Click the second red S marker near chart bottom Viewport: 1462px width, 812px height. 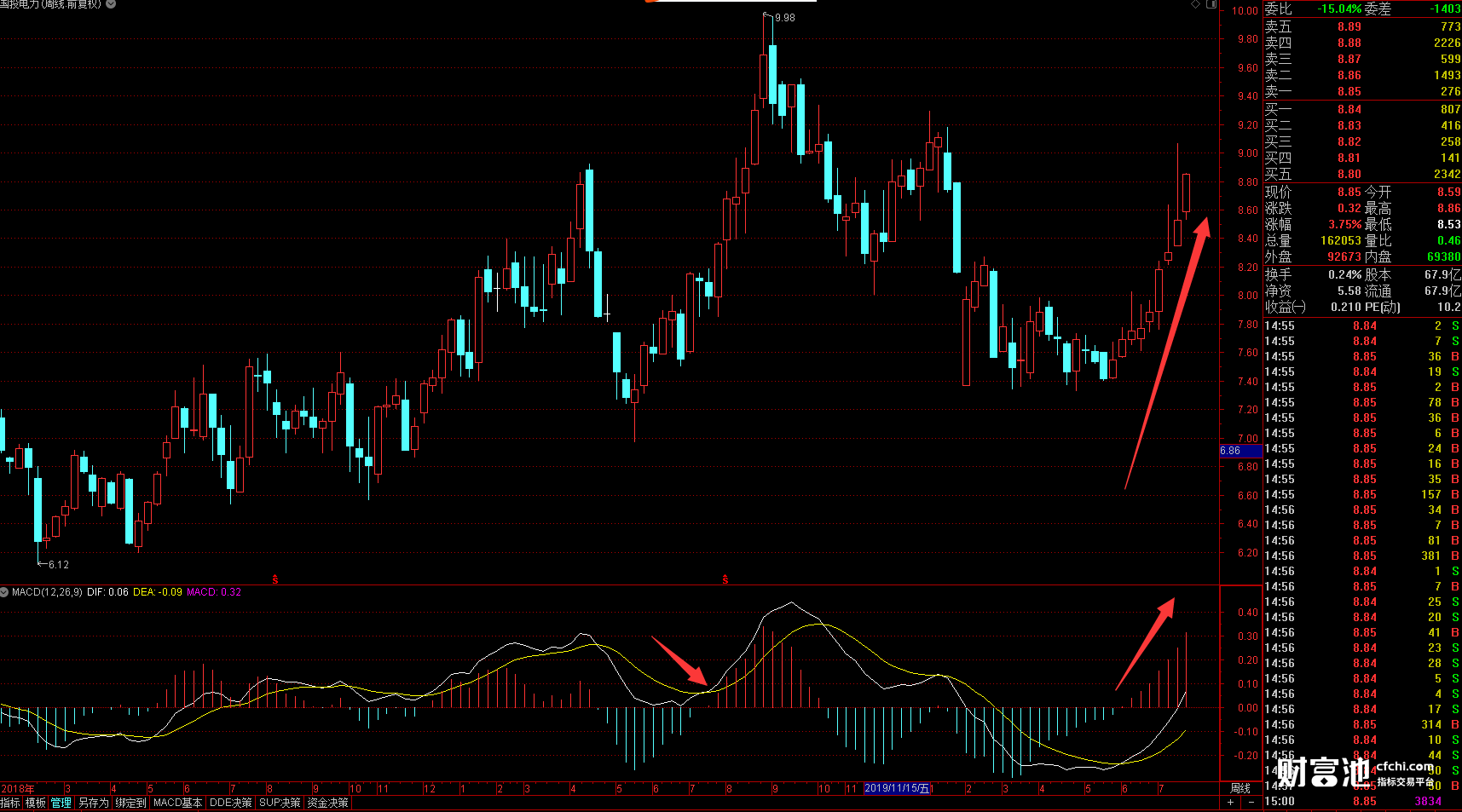(725, 579)
